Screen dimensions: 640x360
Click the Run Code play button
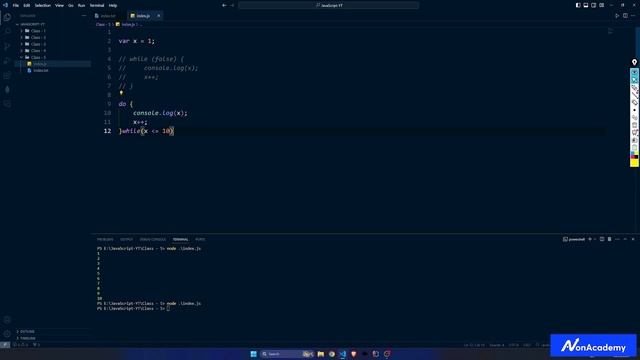(617, 16)
